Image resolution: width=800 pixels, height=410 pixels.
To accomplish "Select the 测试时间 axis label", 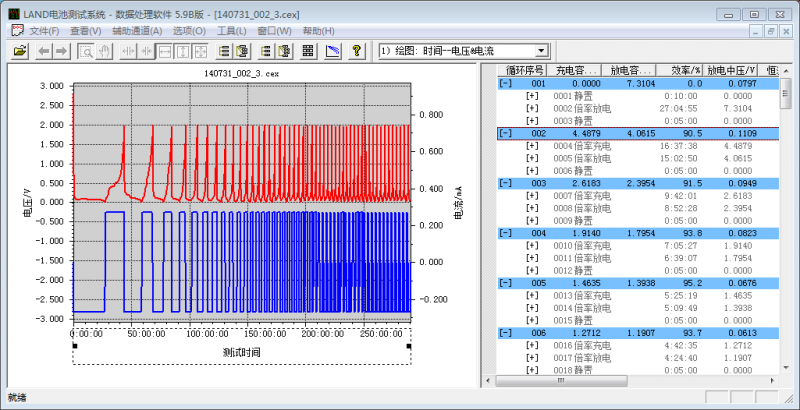I will [x=241, y=352].
